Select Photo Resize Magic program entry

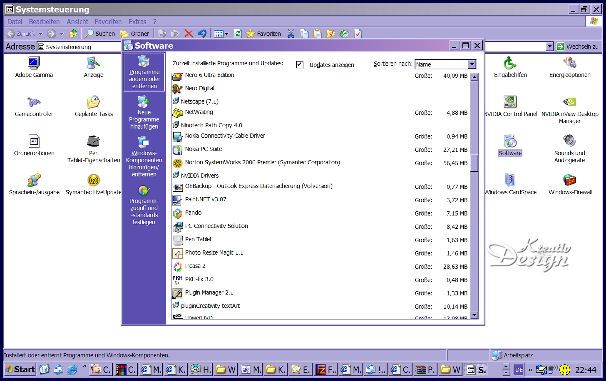pyautogui.click(x=214, y=252)
